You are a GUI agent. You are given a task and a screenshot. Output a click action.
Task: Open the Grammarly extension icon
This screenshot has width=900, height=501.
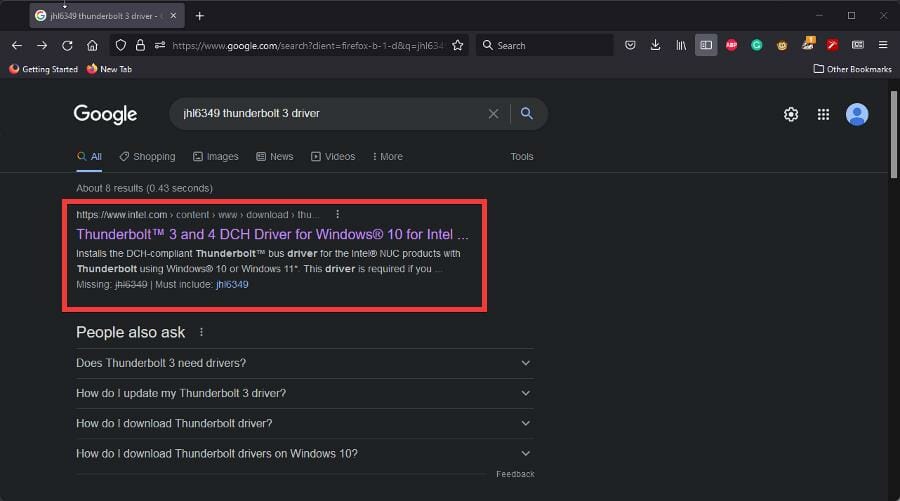[x=757, y=45]
